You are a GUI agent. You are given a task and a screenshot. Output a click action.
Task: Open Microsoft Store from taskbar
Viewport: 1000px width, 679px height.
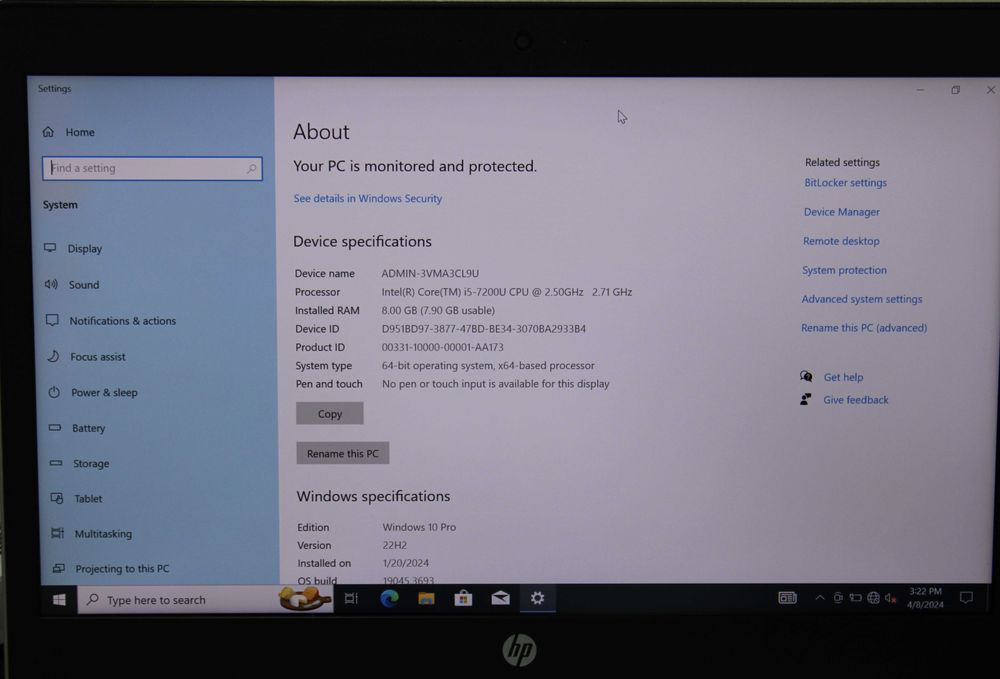click(463, 598)
